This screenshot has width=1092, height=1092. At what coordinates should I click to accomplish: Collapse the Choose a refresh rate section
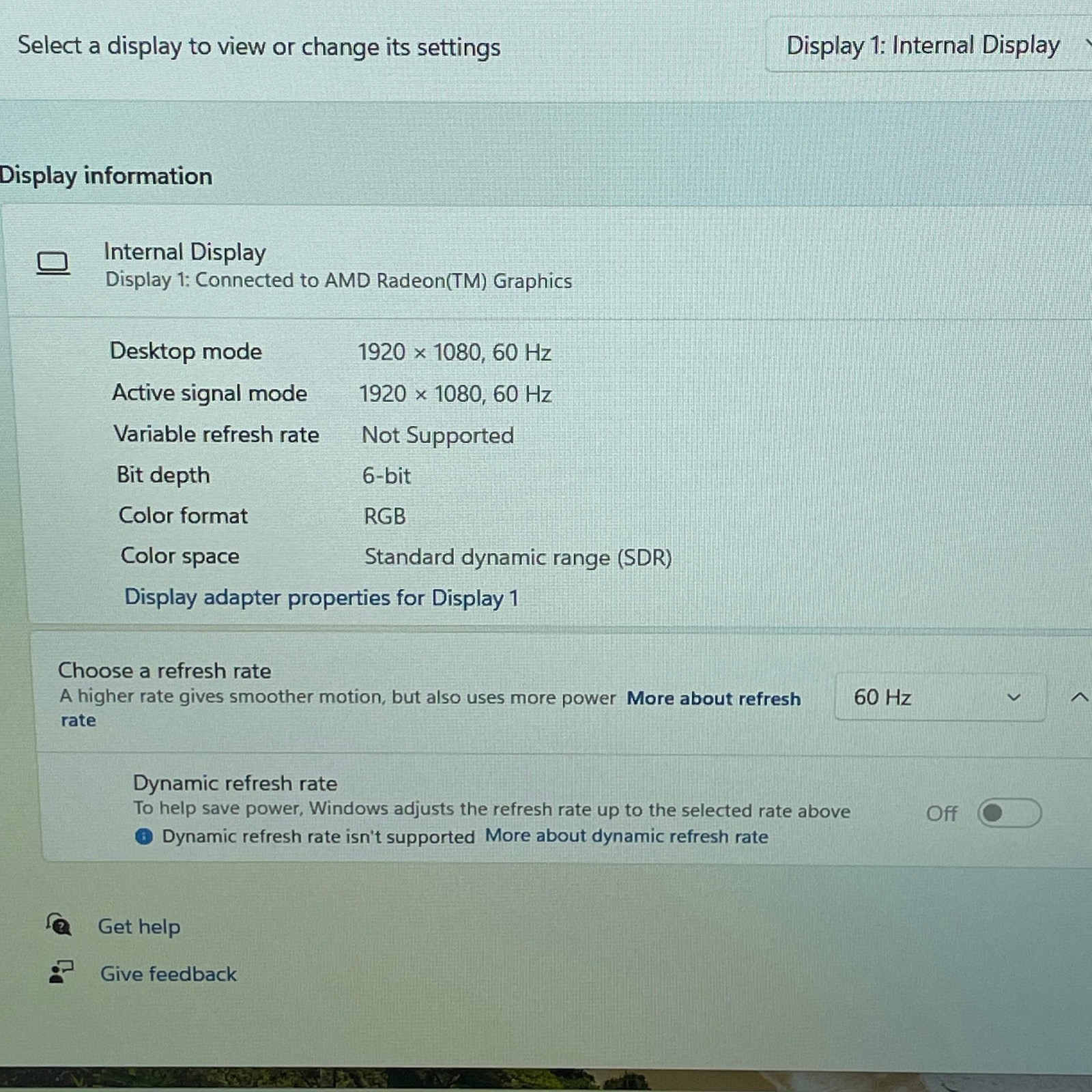click(x=1079, y=698)
